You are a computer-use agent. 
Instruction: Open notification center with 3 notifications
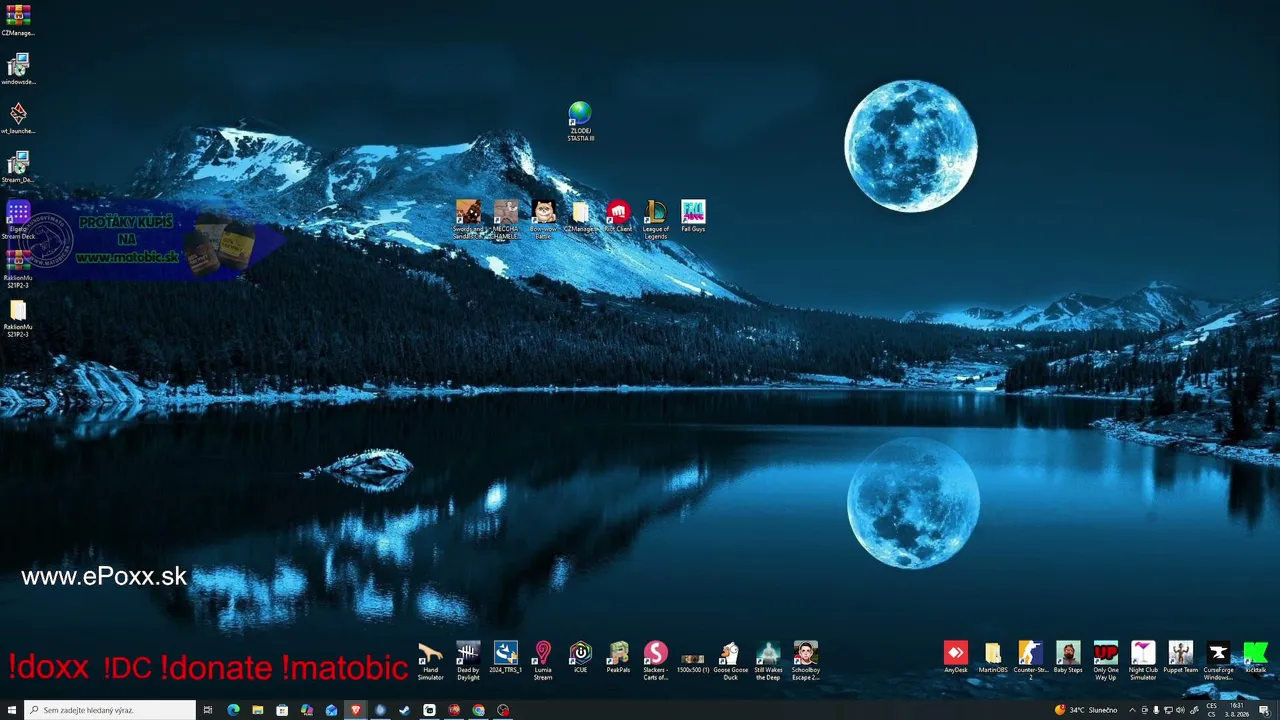pos(1265,710)
